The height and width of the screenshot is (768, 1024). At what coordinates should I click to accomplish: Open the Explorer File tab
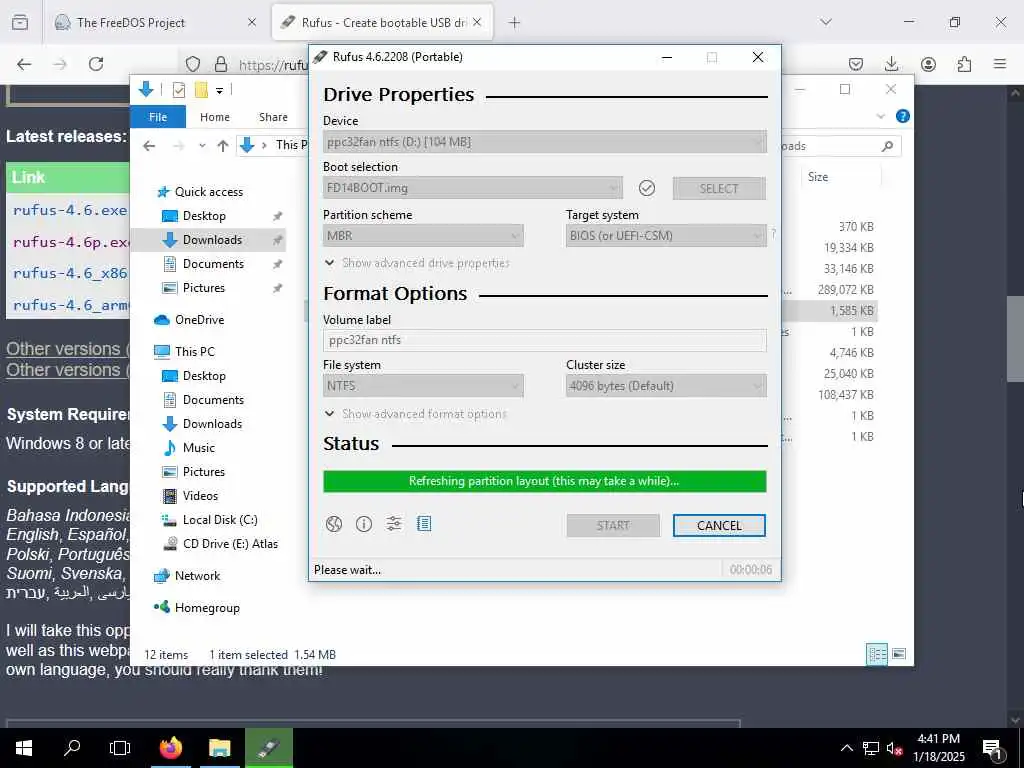coord(158,117)
